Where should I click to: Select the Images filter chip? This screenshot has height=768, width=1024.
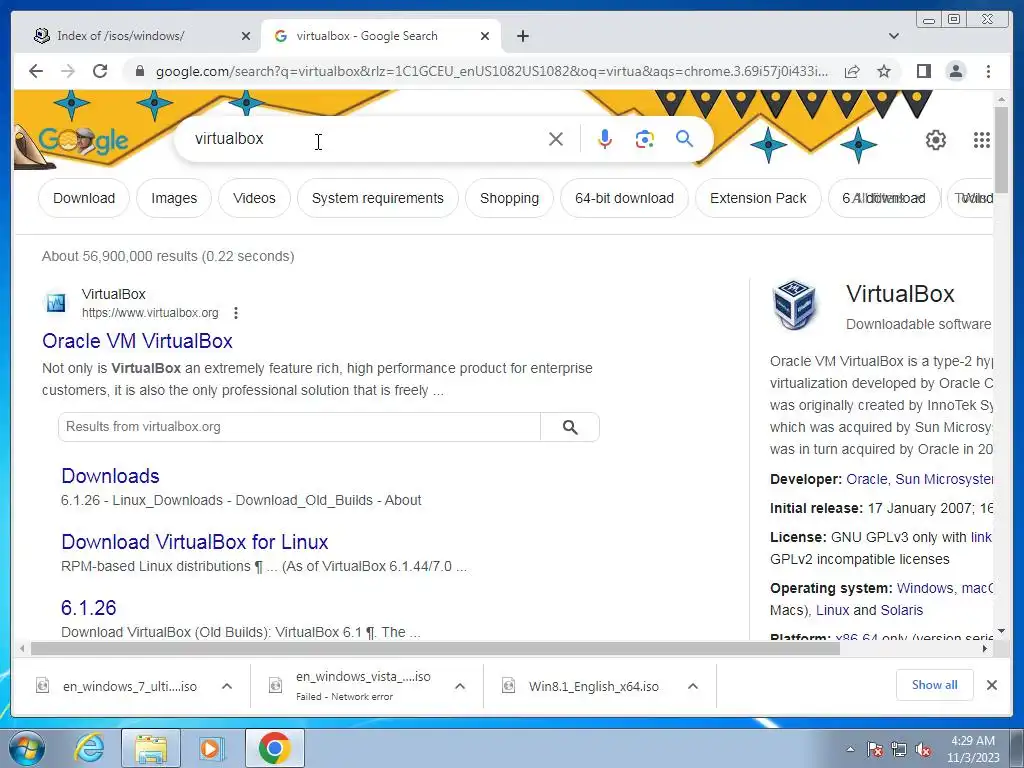174,198
